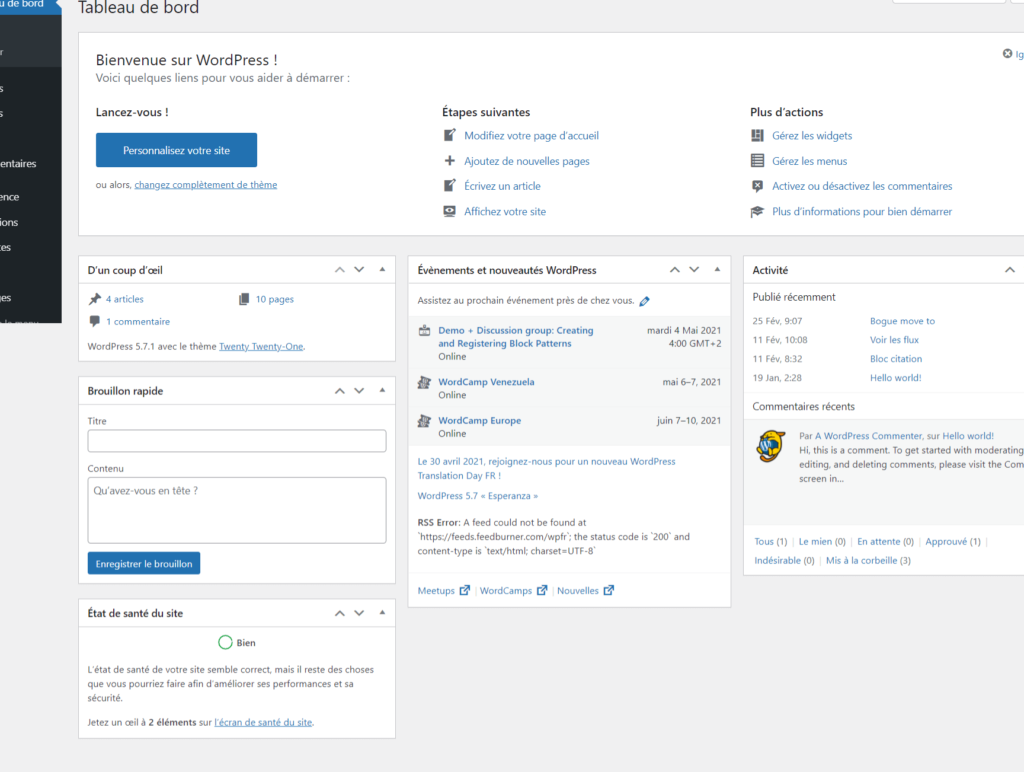Filter comments by Mis à la corbeille (3)
This screenshot has height=772, width=1024.
pyautogui.click(x=868, y=560)
